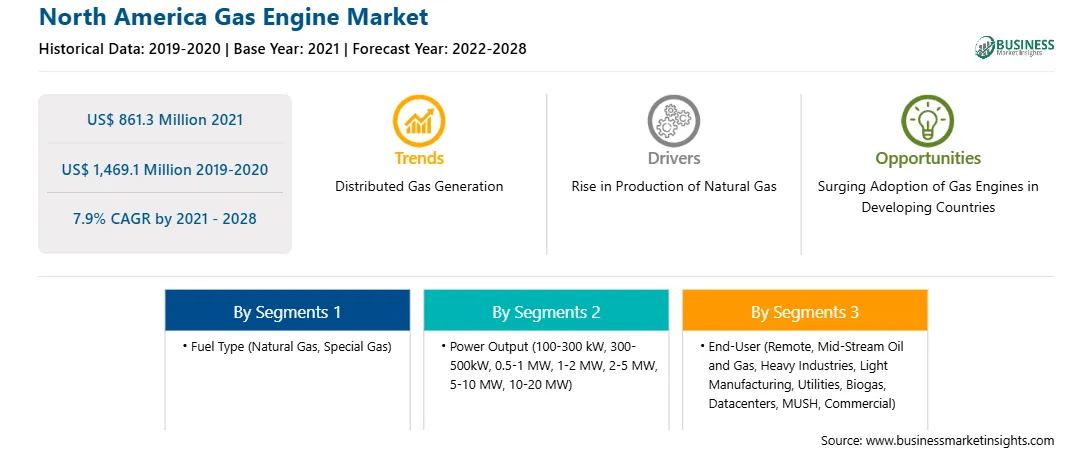Screen dimensions: 1092x449
Task: Click the Drivers gears icon
Action: 673,121
